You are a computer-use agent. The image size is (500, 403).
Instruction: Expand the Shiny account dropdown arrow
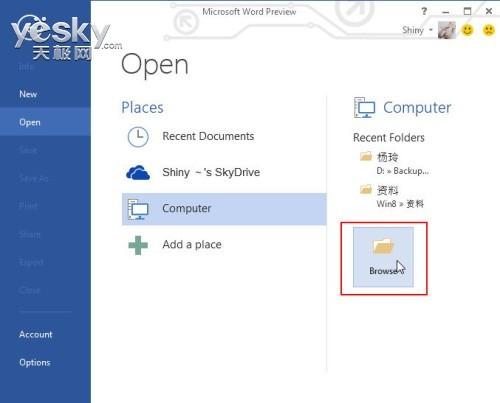[431, 30]
